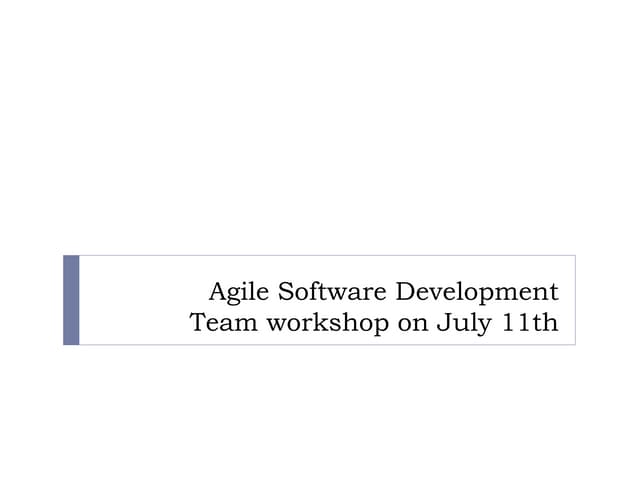Click the capital "S" in Software

tap(285, 292)
